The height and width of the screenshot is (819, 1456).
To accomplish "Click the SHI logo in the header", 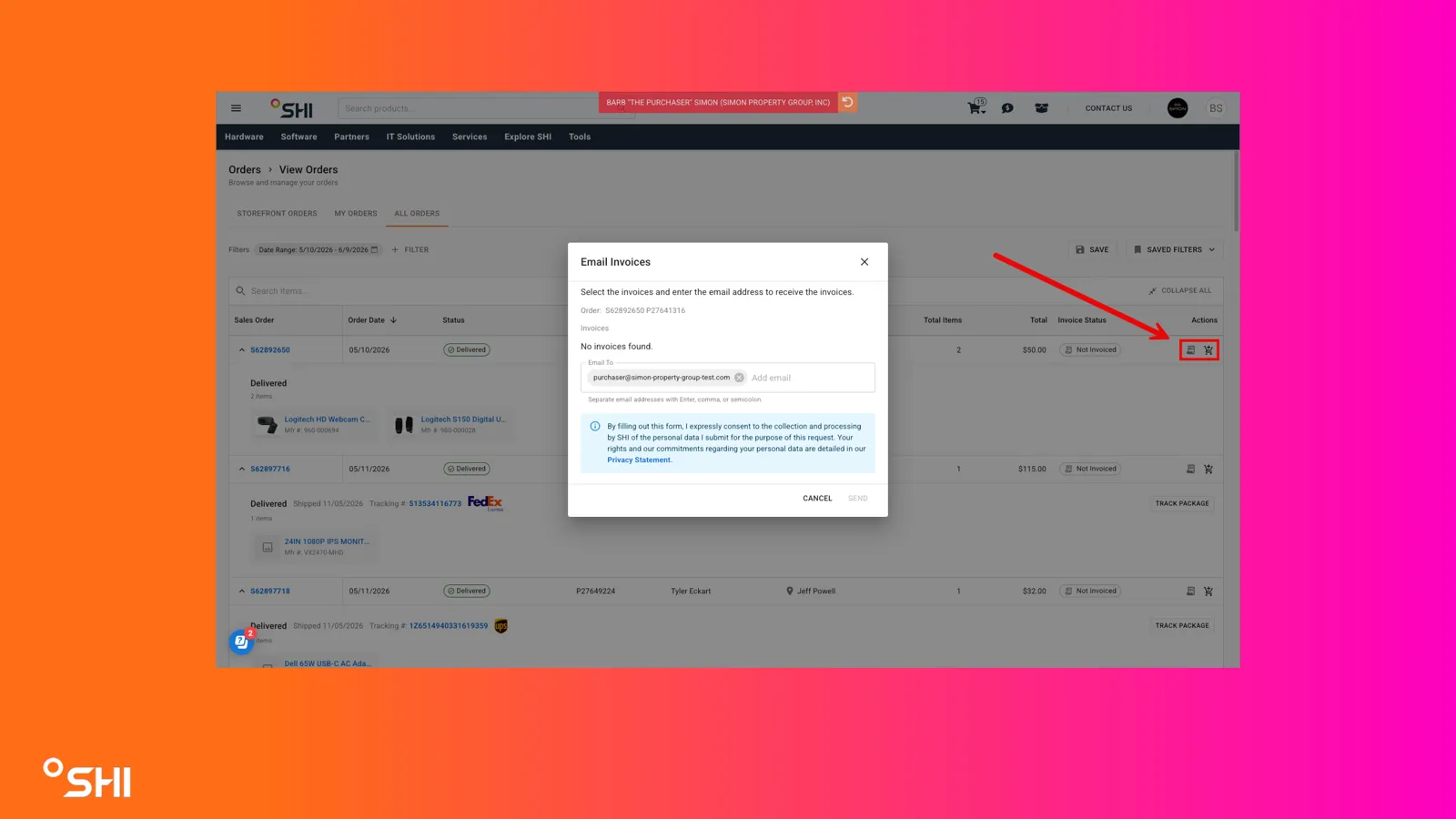I will click(292, 108).
